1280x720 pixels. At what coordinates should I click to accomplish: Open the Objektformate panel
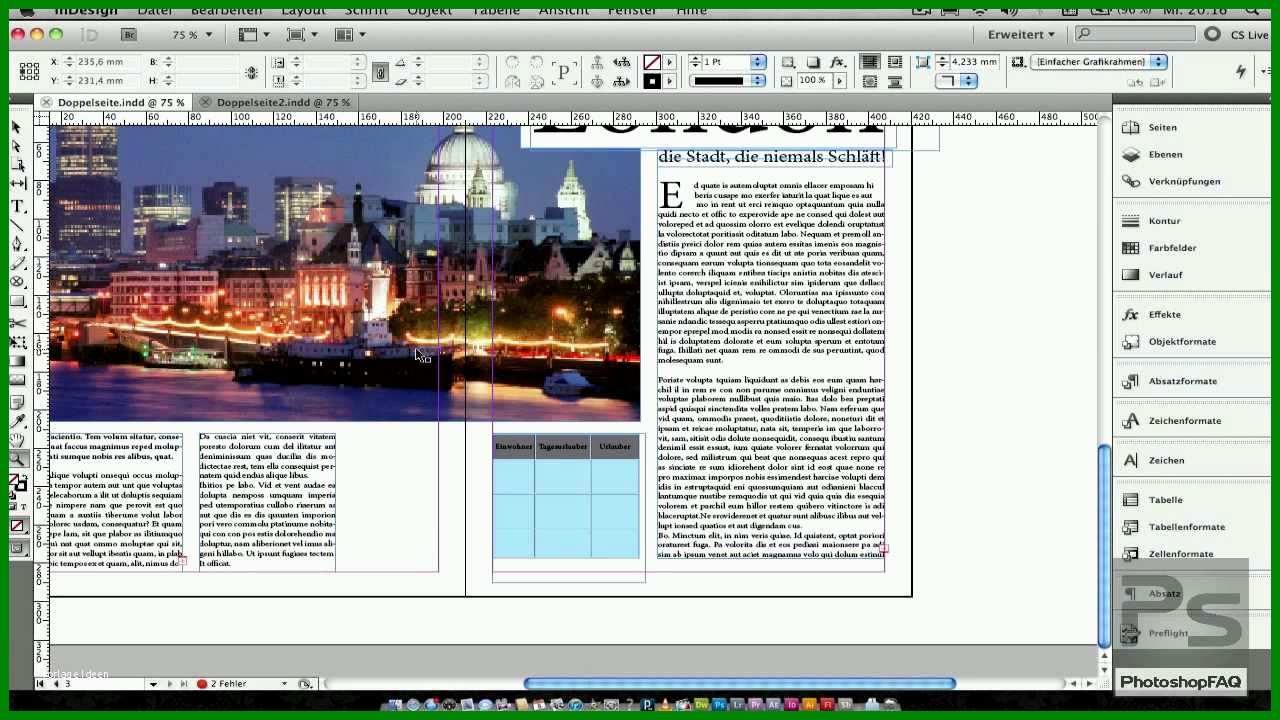click(1182, 342)
